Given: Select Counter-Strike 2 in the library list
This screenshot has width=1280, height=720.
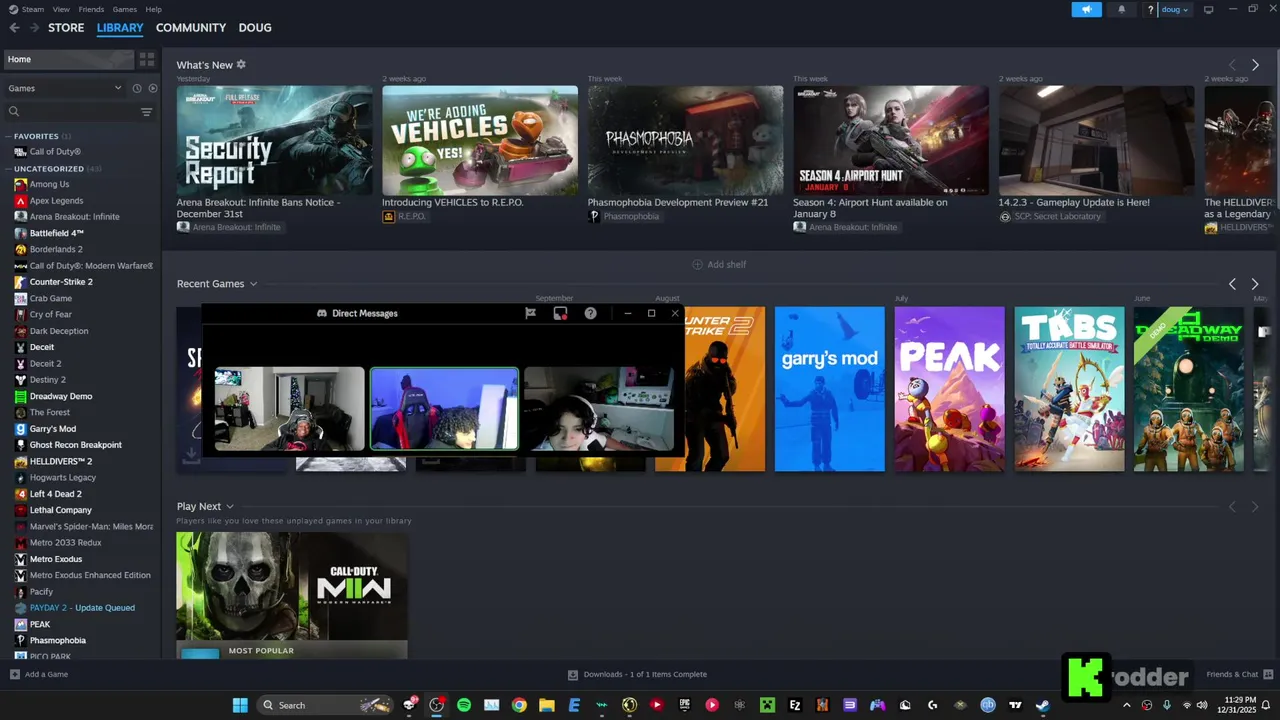Looking at the screenshot, I should 60,282.
